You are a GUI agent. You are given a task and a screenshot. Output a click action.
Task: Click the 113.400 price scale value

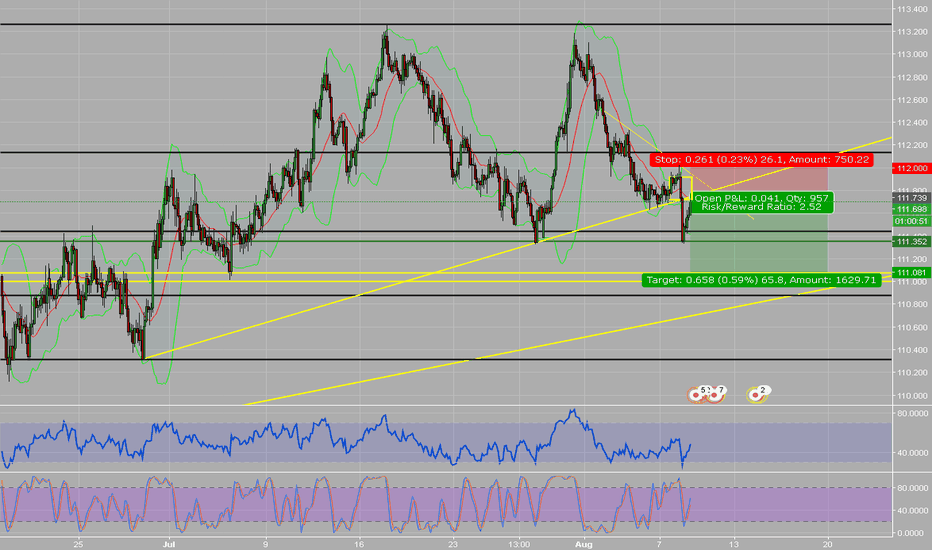click(x=912, y=9)
